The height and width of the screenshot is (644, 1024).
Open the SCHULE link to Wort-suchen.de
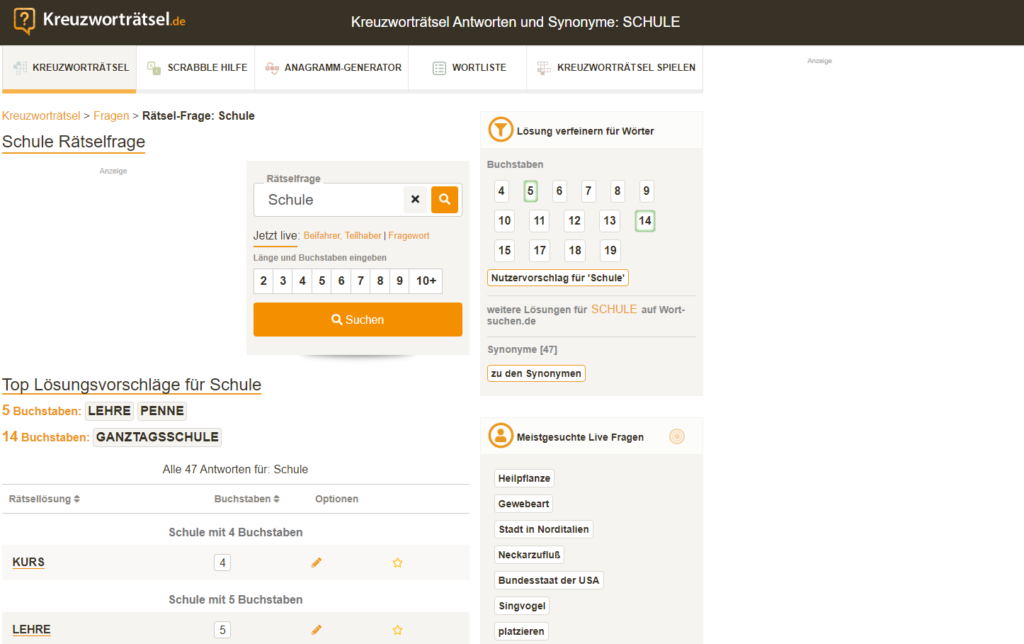pyautogui.click(x=614, y=309)
